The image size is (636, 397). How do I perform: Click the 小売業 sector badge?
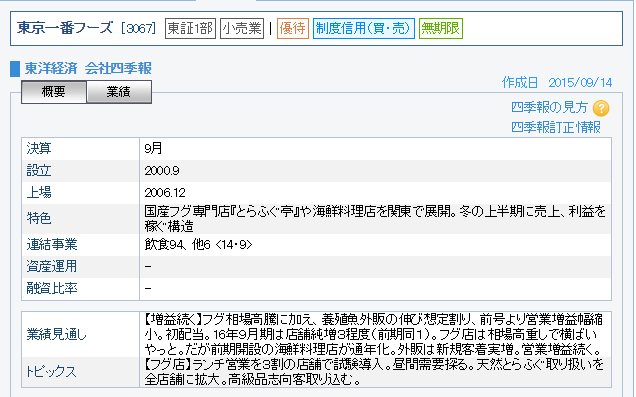[242, 28]
